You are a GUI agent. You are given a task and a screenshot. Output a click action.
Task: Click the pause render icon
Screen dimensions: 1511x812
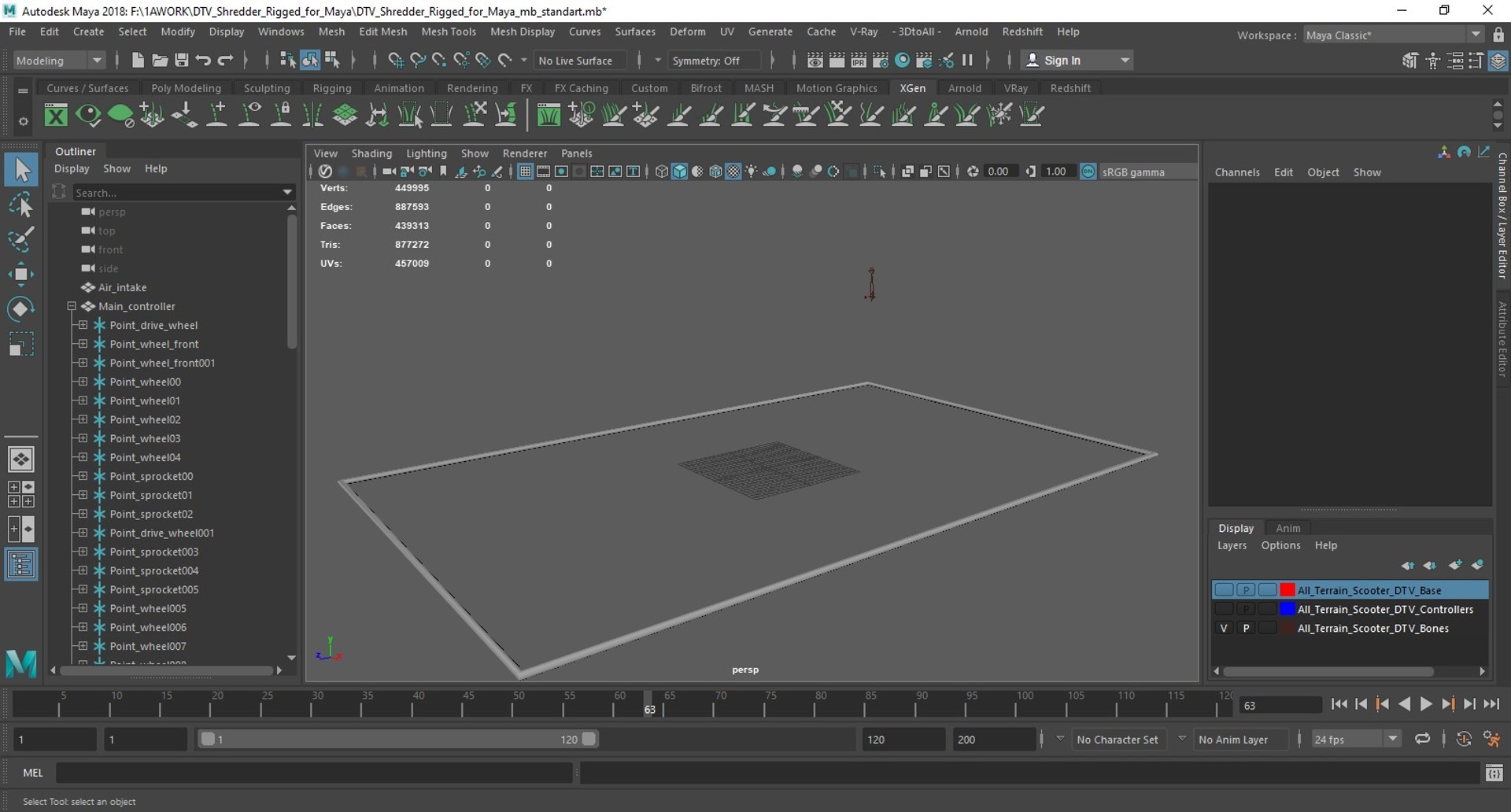pyautogui.click(x=967, y=60)
